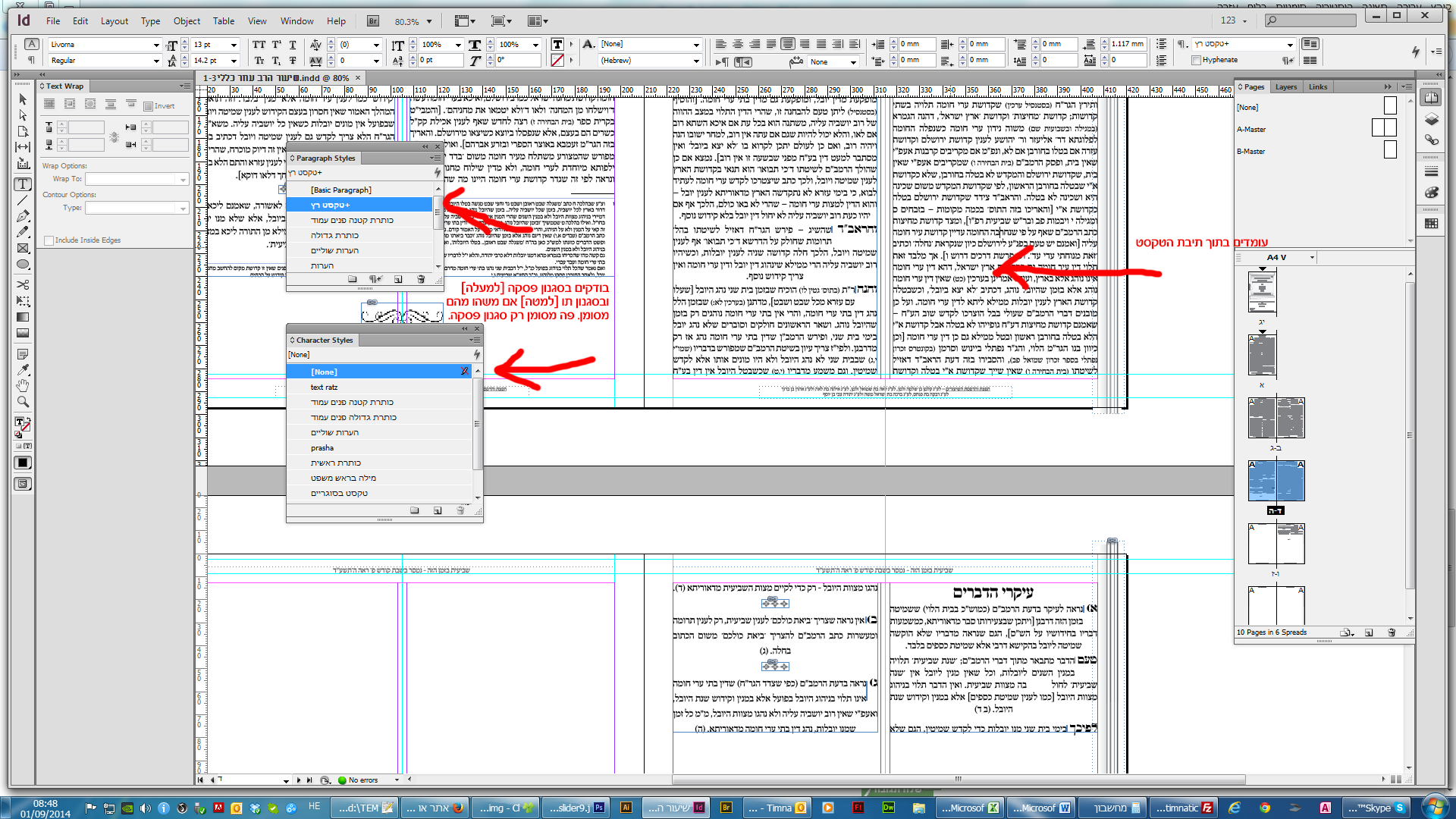This screenshot has height=819, width=1456.
Task: Select the Gradient Swatch tool
Action: (x=23, y=317)
